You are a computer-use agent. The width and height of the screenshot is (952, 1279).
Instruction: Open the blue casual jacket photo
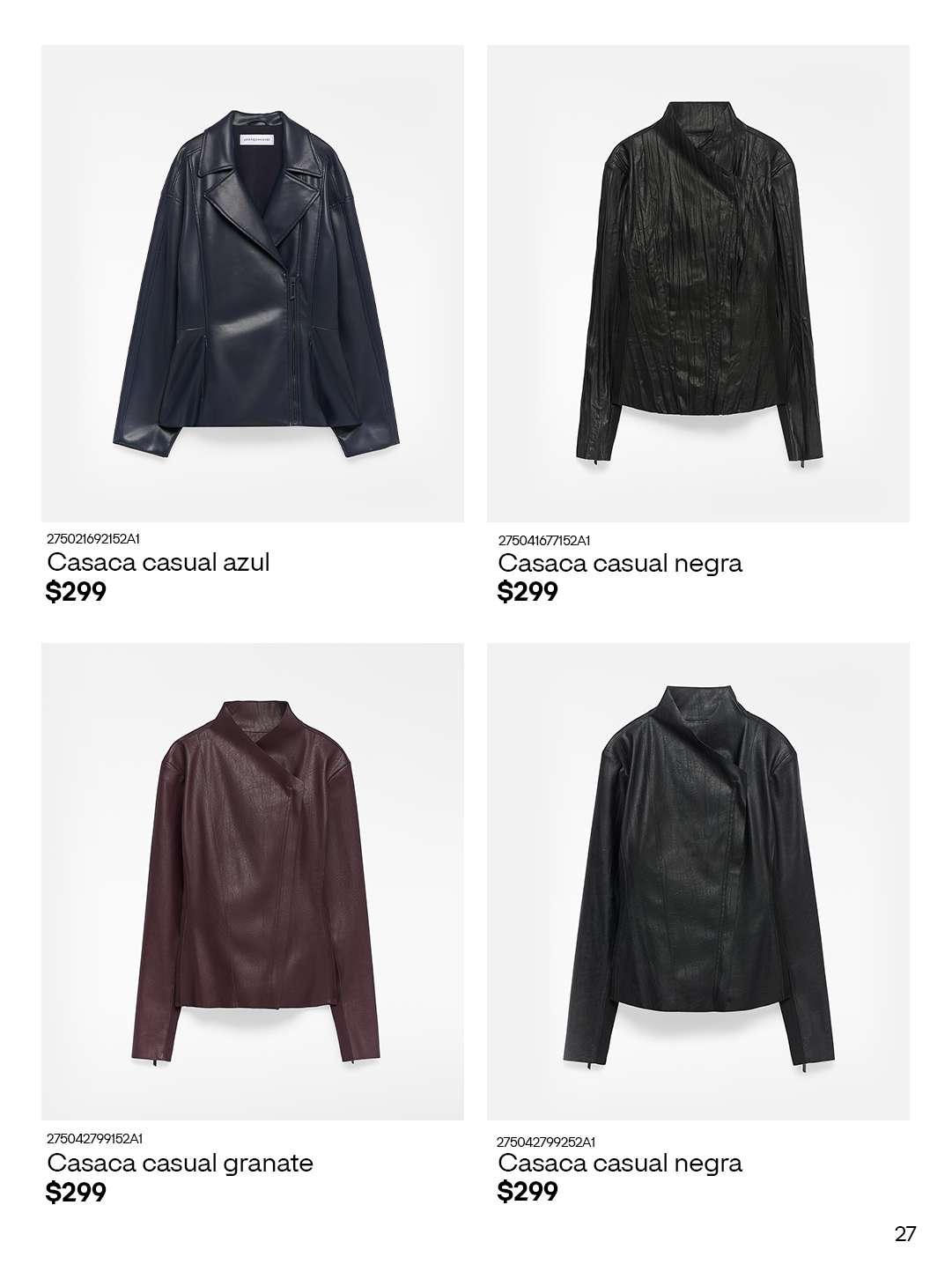coord(253,284)
